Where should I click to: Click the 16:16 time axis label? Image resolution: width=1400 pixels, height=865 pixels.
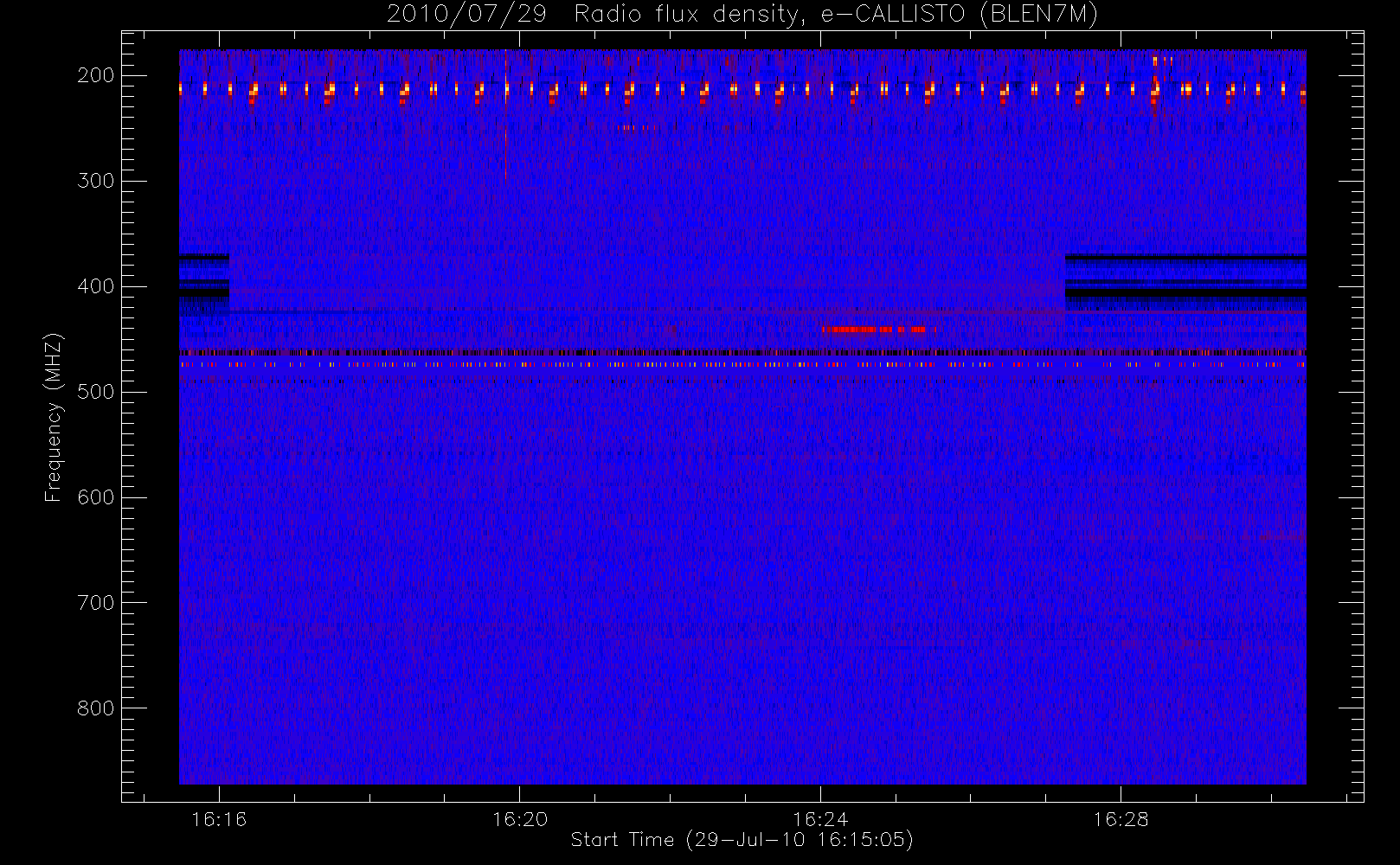coord(219,819)
